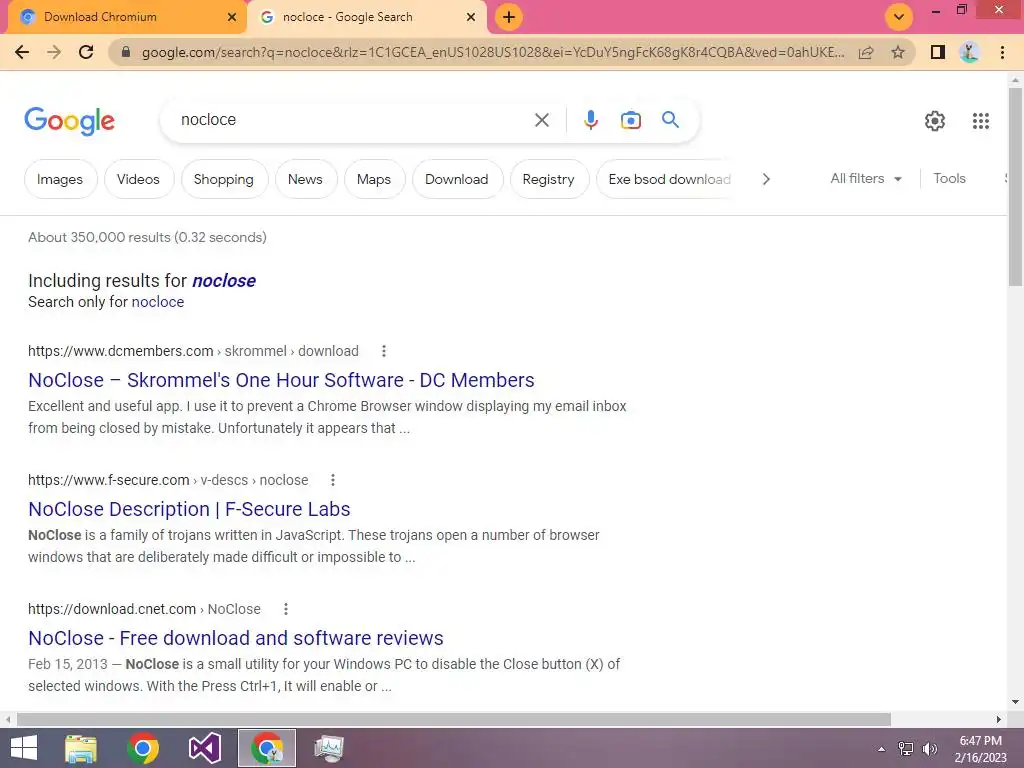Select the active Chromium taskbar window

coord(266,748)
